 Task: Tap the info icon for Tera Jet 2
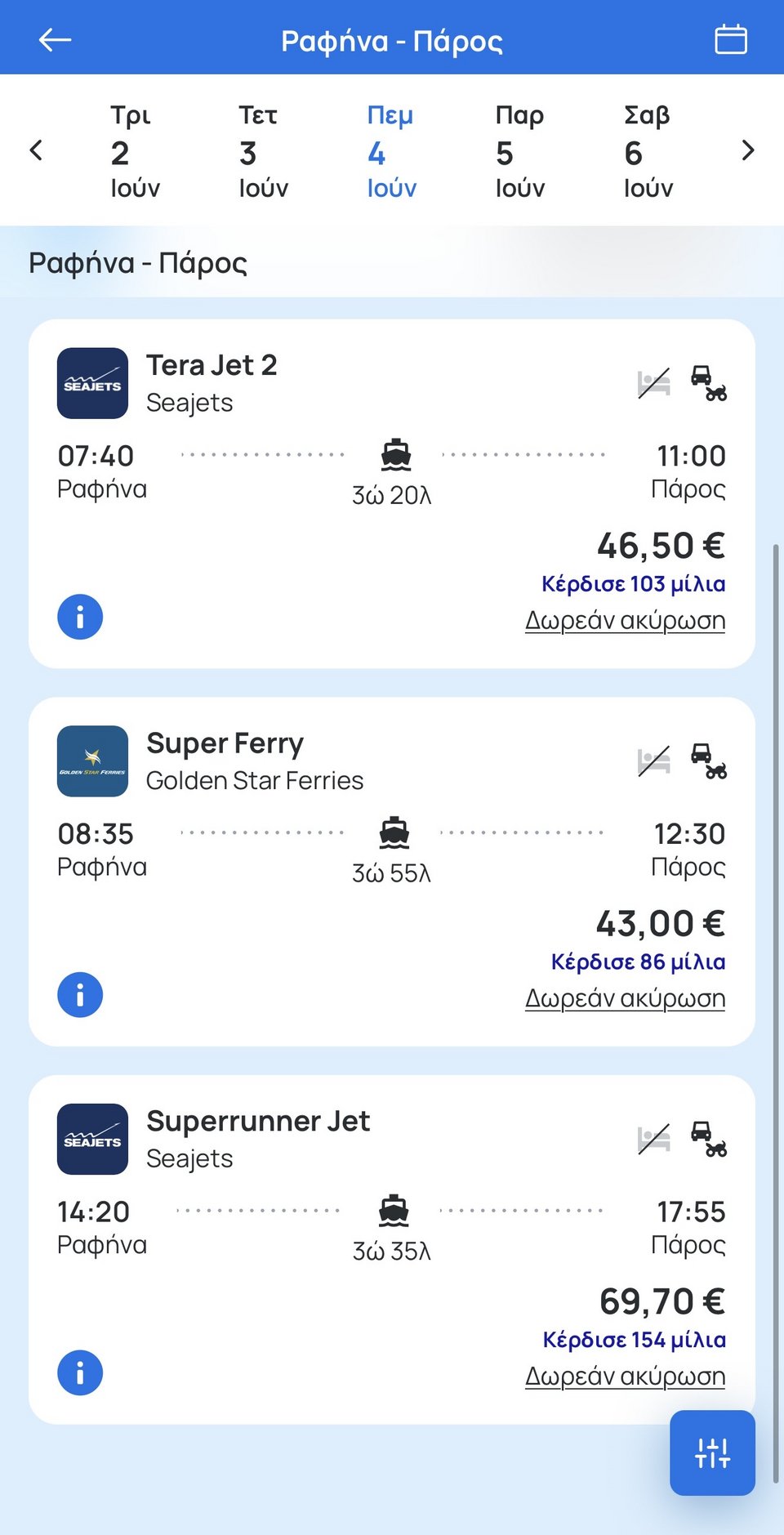(x=80, y=617)
